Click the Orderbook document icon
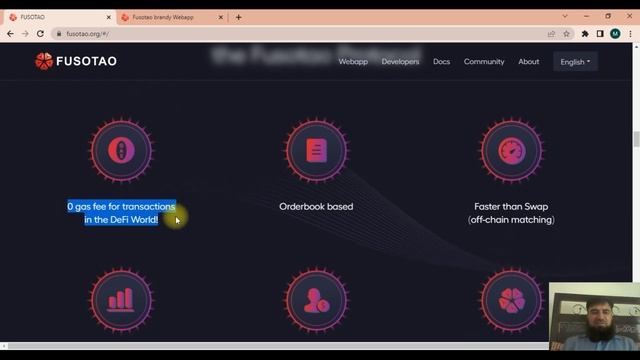Viewport: 640px width, 360px height. point(316,150)
